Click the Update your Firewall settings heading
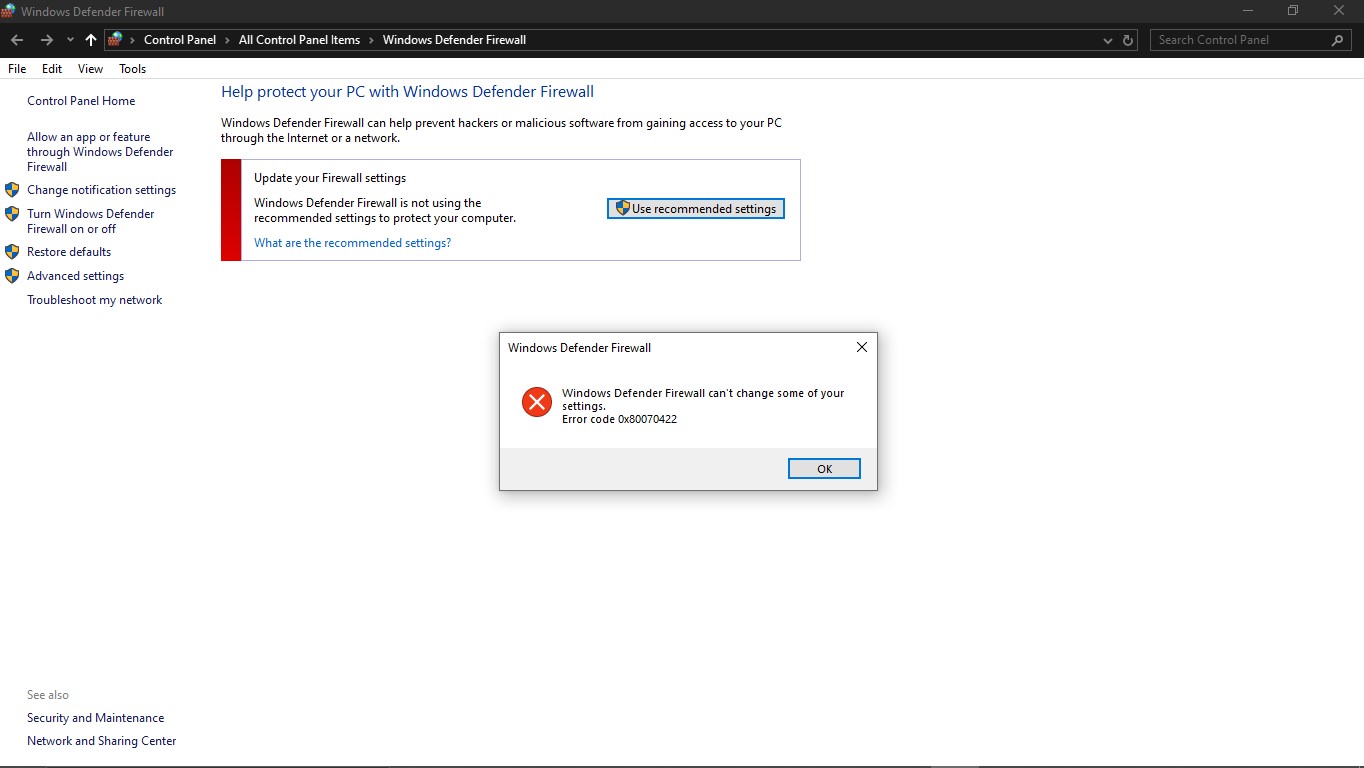Image resolution: width=1364 pixels, height=768 pixels. 330,178
